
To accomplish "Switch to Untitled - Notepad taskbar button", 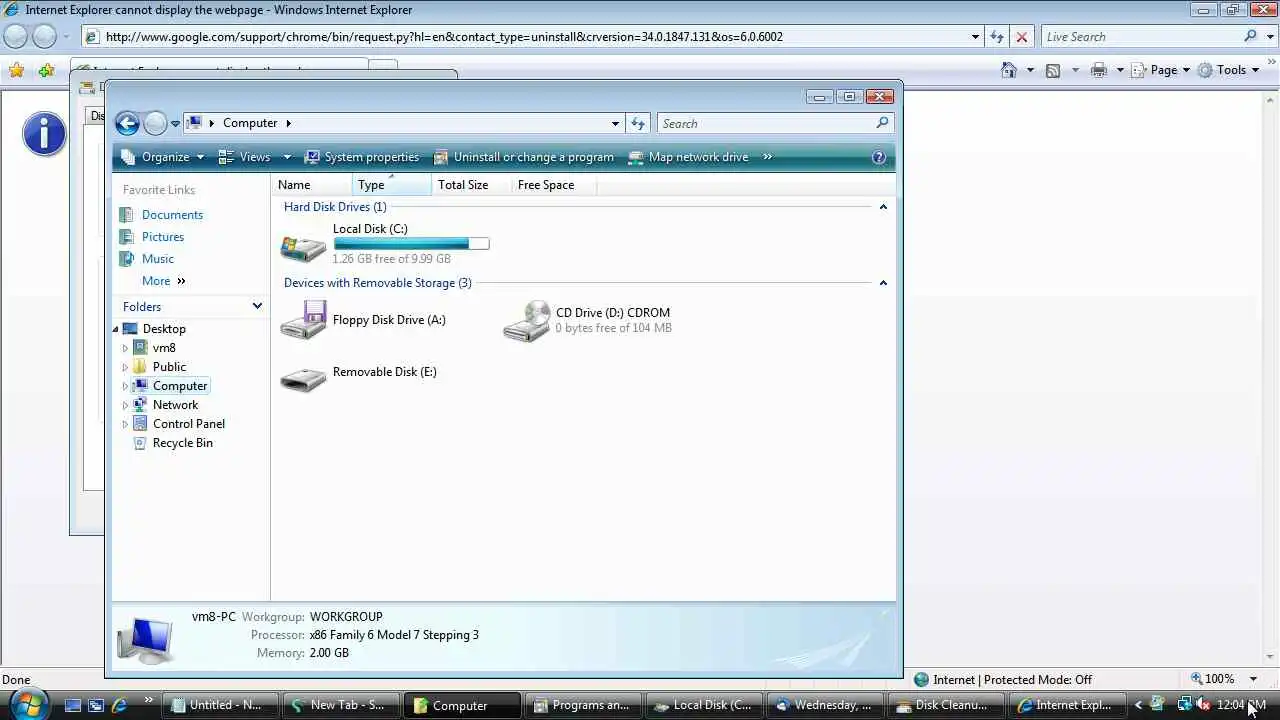I will pos(218,705).
